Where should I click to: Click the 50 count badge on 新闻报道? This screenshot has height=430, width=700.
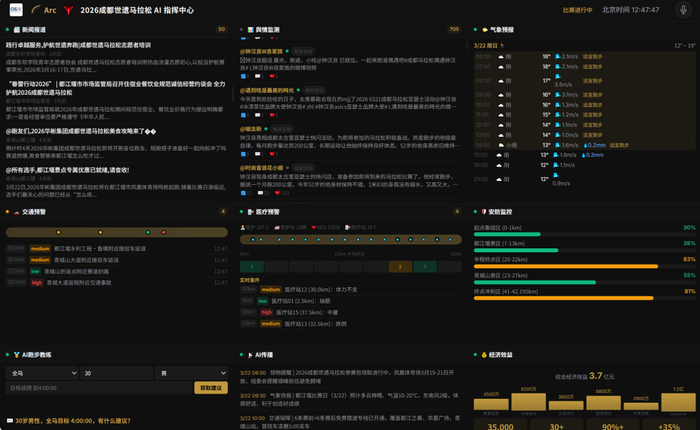(x=221, y=29)
